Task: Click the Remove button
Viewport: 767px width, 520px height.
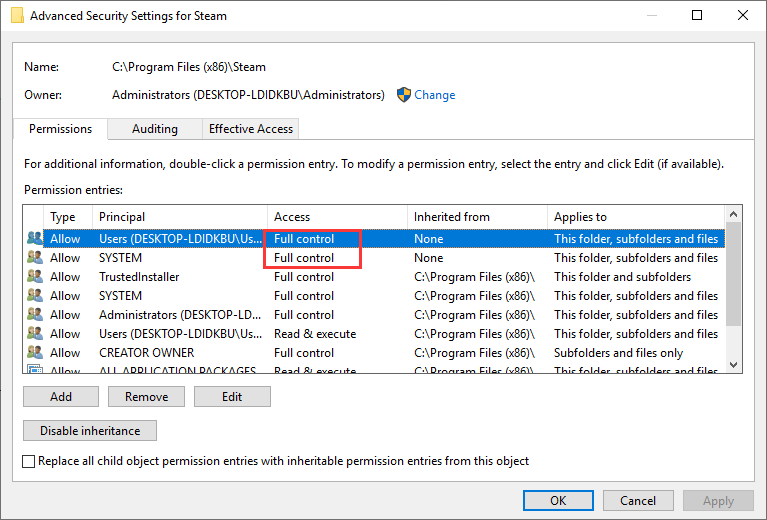Action: [146, 396]
